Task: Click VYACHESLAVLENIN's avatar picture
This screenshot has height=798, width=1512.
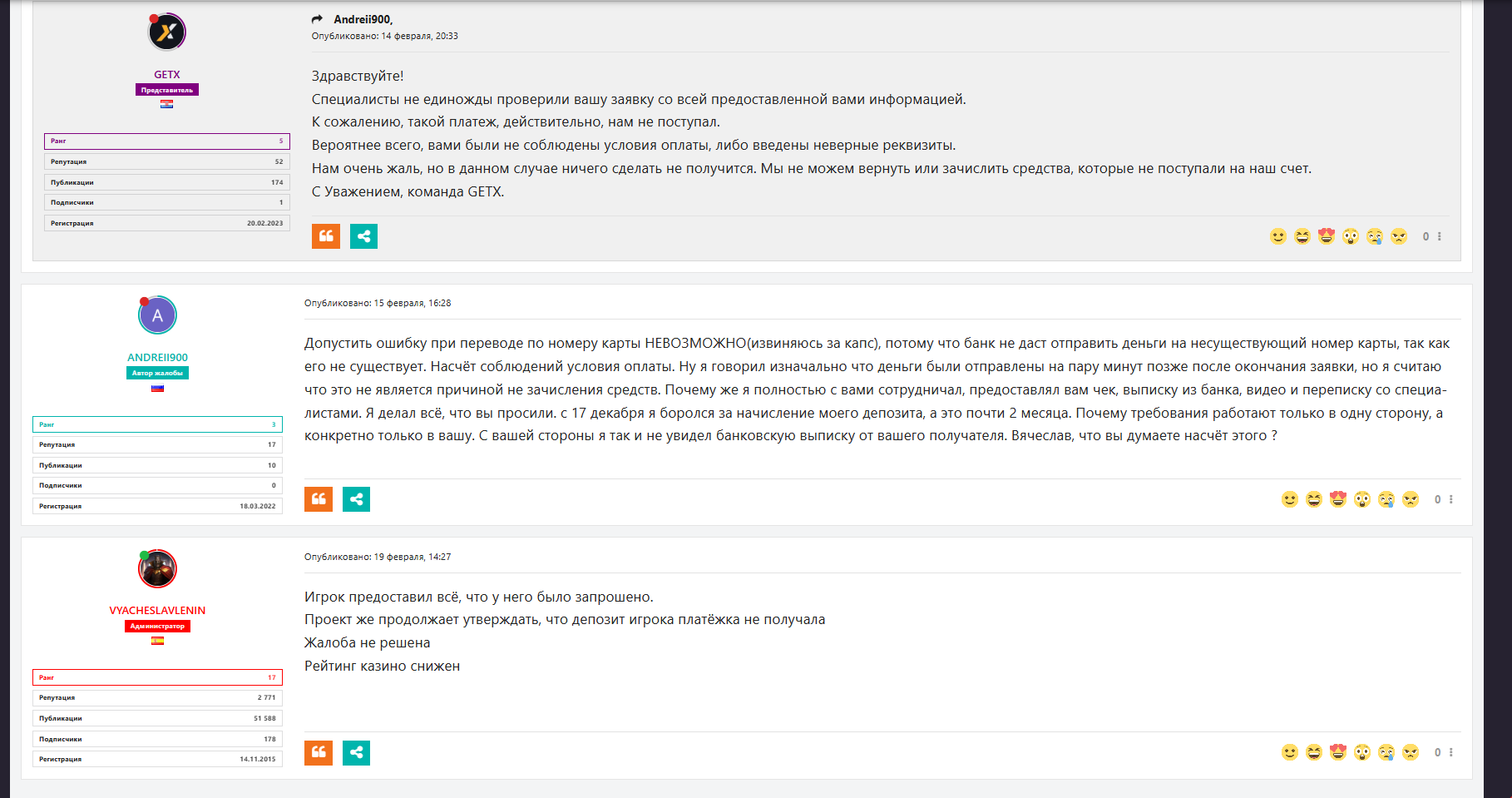Action: point(157,569)
